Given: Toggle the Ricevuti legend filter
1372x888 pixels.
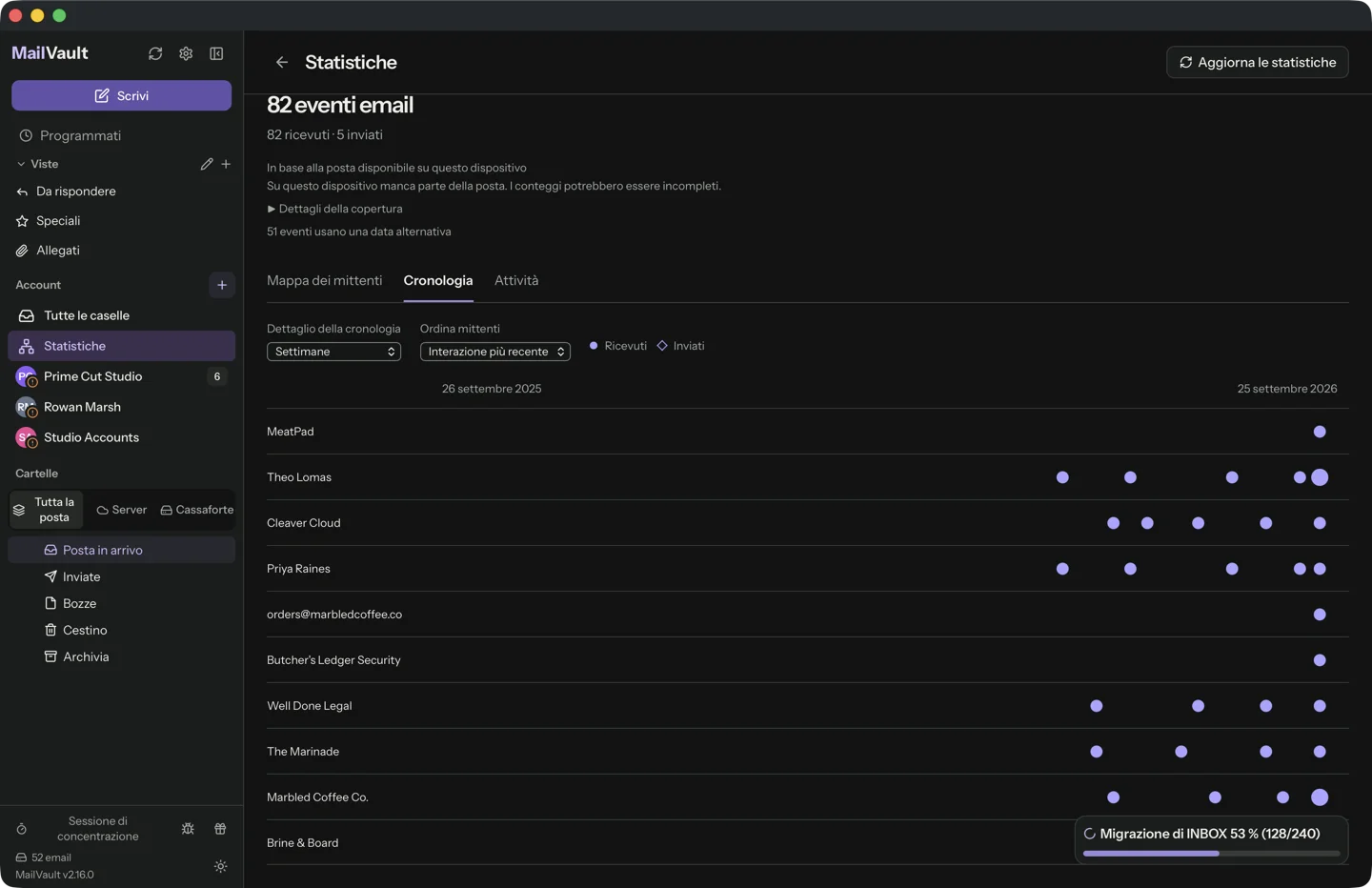Looking at the screenshot, I should click(617, 346).
